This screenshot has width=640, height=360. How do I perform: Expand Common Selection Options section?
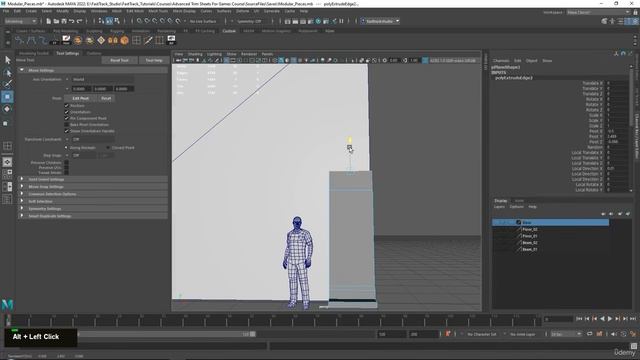pyautogui.click(x=93, y=194)
